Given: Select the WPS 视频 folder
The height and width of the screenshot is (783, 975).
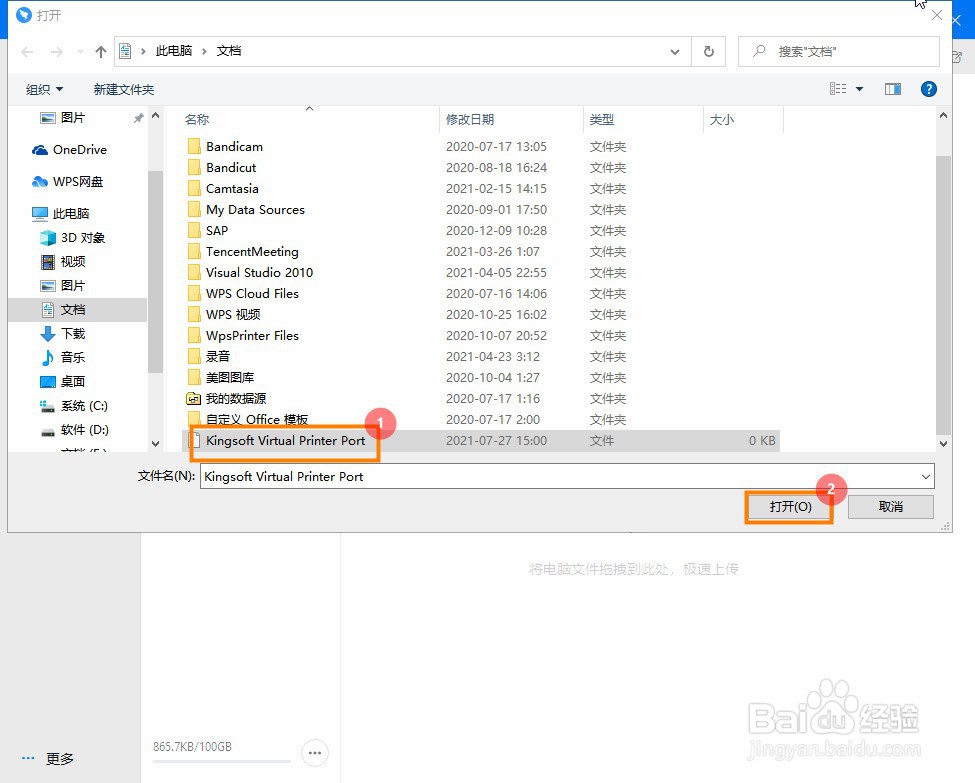Looking at the screenshot, I should (x=233, y=315).
